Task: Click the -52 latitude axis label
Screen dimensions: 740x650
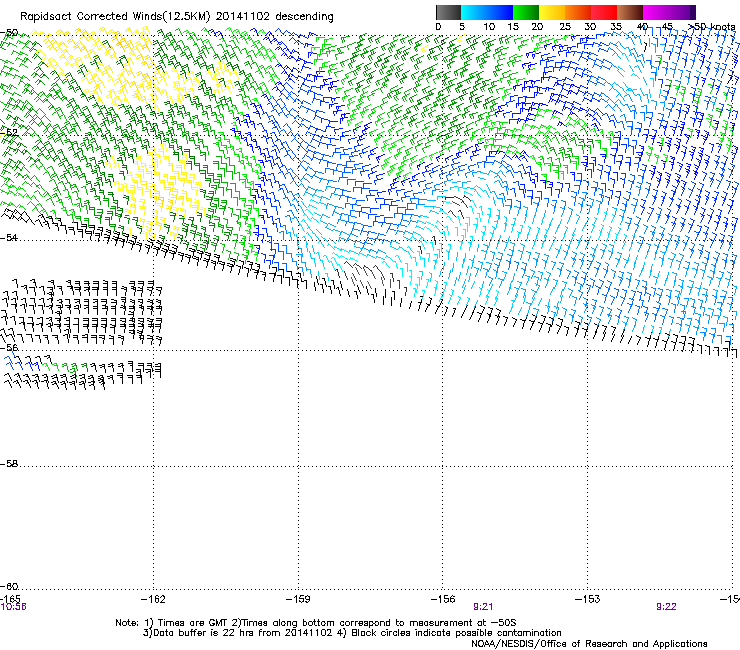Action: 9,133
